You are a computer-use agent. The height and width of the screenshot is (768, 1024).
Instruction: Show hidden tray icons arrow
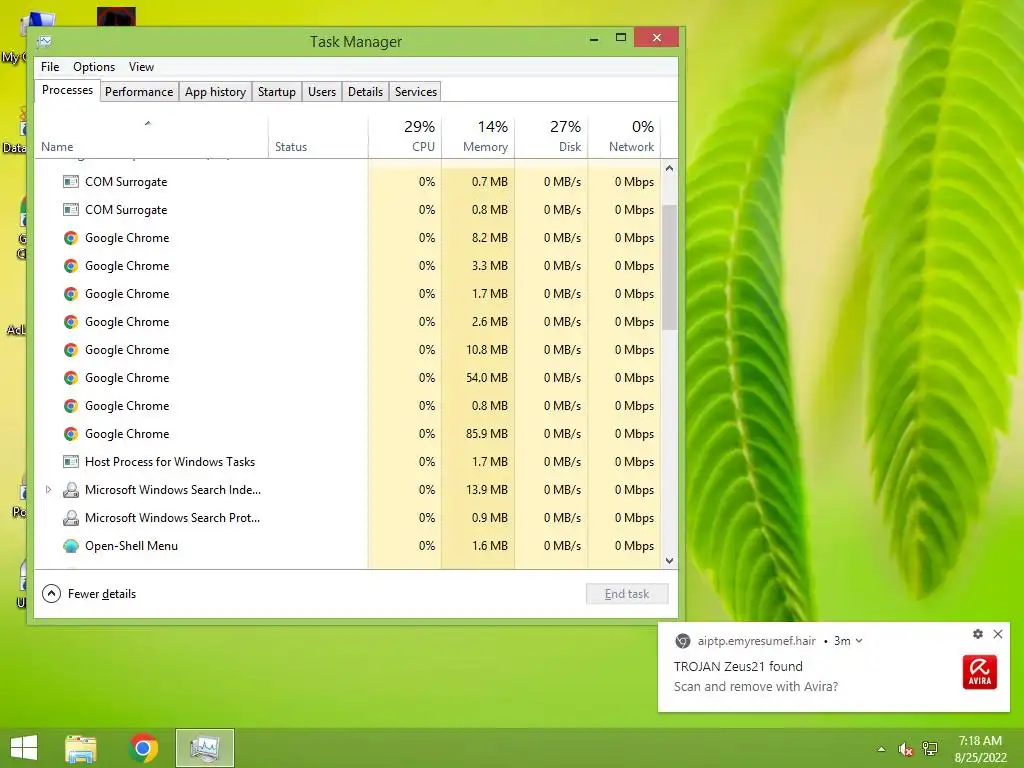click(882, 749)
